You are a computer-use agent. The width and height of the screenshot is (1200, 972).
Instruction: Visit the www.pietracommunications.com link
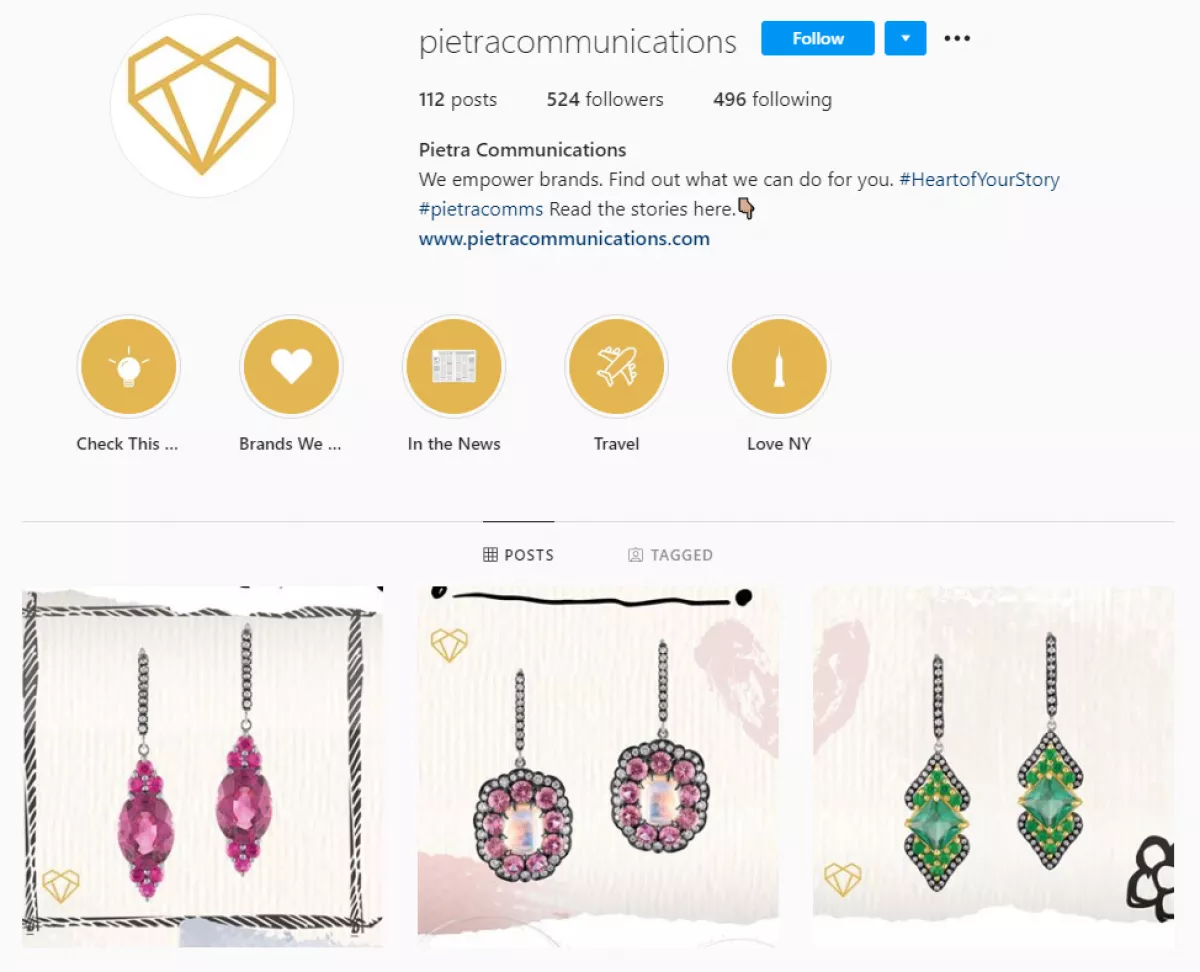(x=564, y=239)
